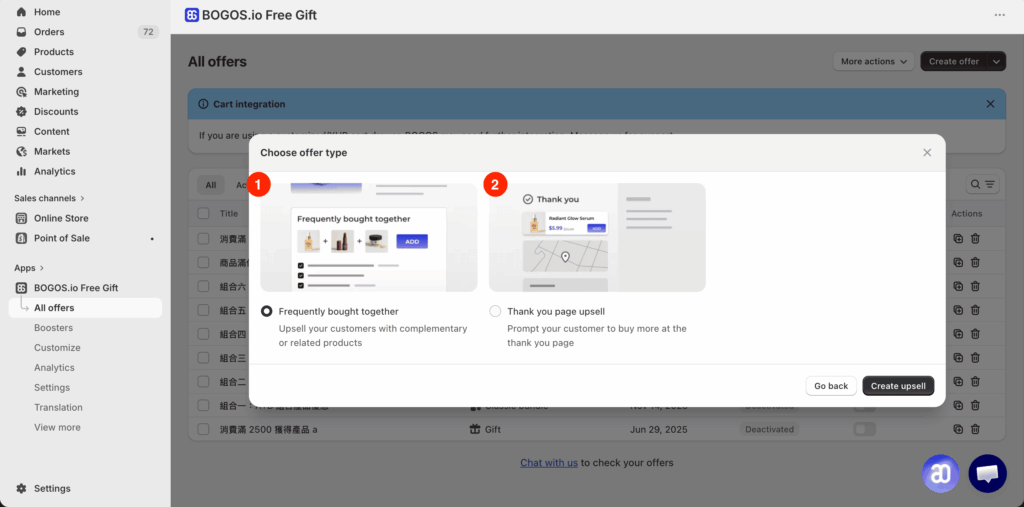Select Frequently bought together radio option
The width and height of the screenshot is (1024, 507).
tap(266, 312)
